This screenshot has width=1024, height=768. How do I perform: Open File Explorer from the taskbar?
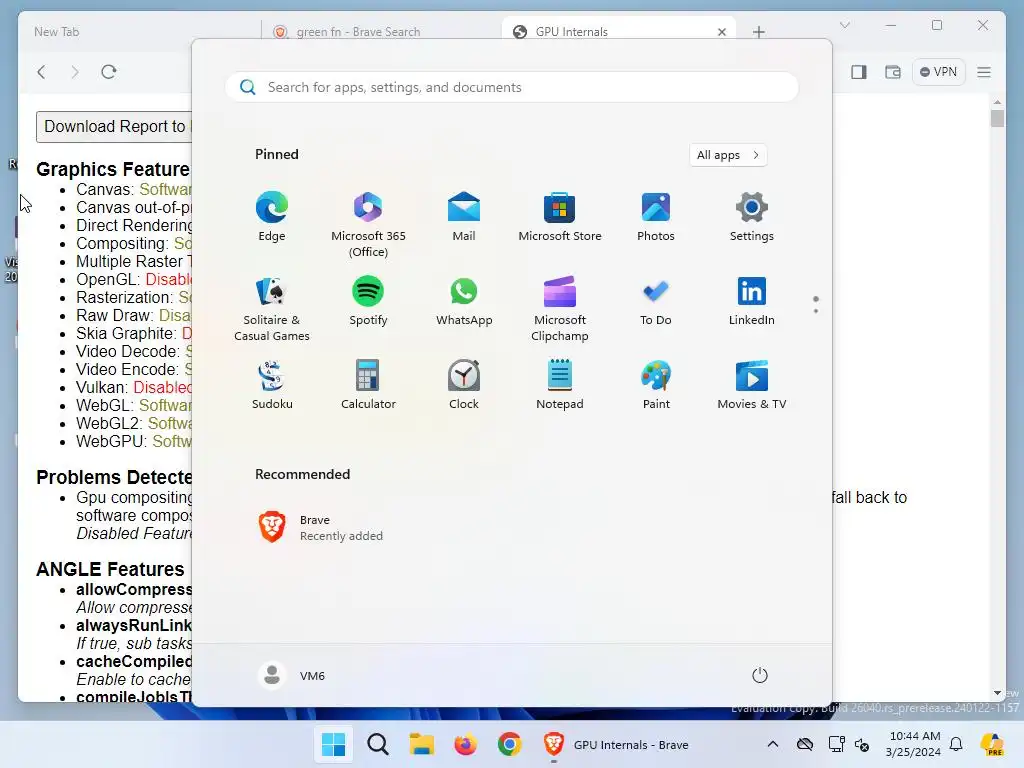tap(421, 744)
